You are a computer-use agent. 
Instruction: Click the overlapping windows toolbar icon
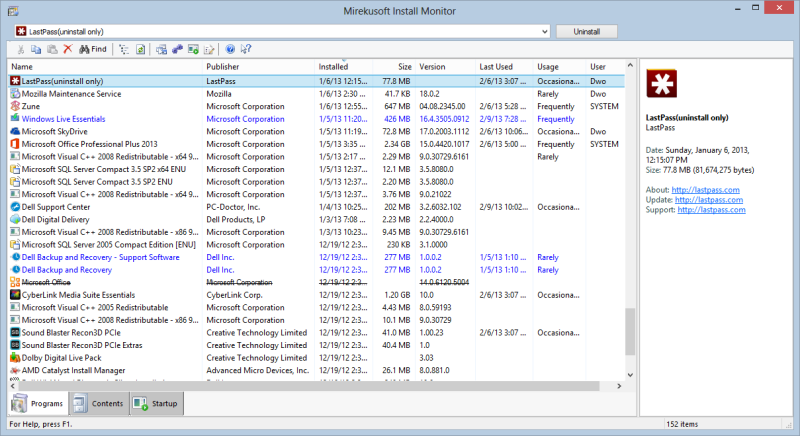[161, 49]
